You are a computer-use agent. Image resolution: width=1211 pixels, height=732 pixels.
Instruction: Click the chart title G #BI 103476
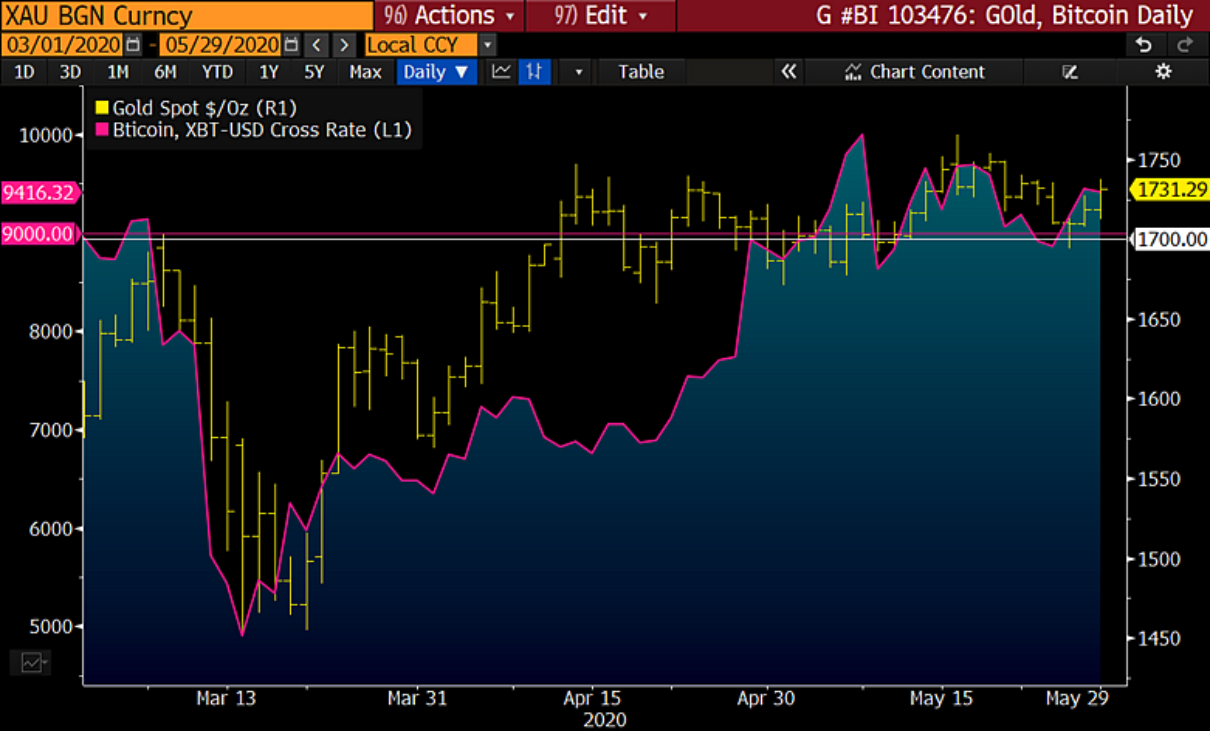pos(1006,15)
